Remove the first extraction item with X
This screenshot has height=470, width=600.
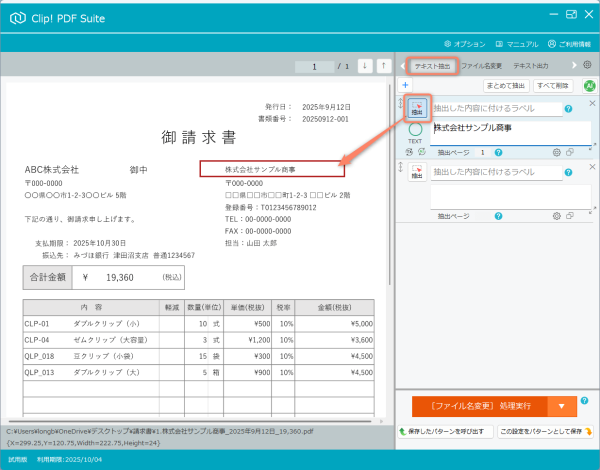pos(591,103)
